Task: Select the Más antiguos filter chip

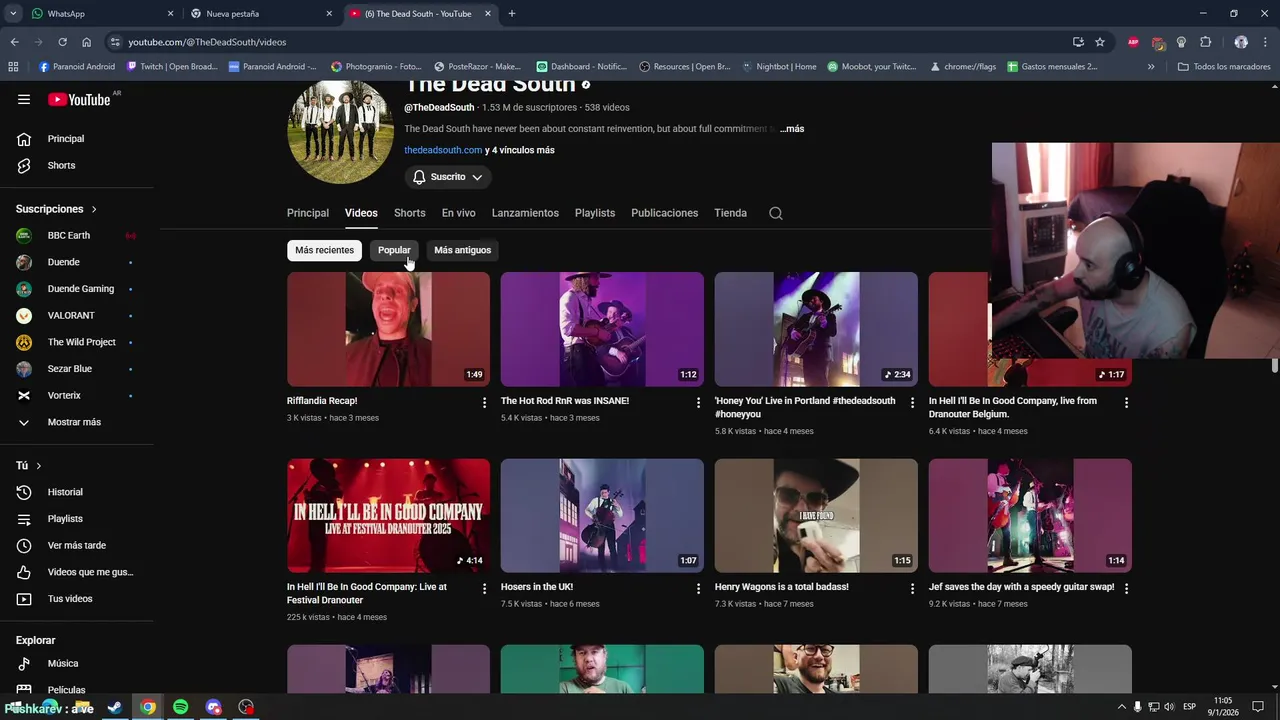Action: pos(462,250)
